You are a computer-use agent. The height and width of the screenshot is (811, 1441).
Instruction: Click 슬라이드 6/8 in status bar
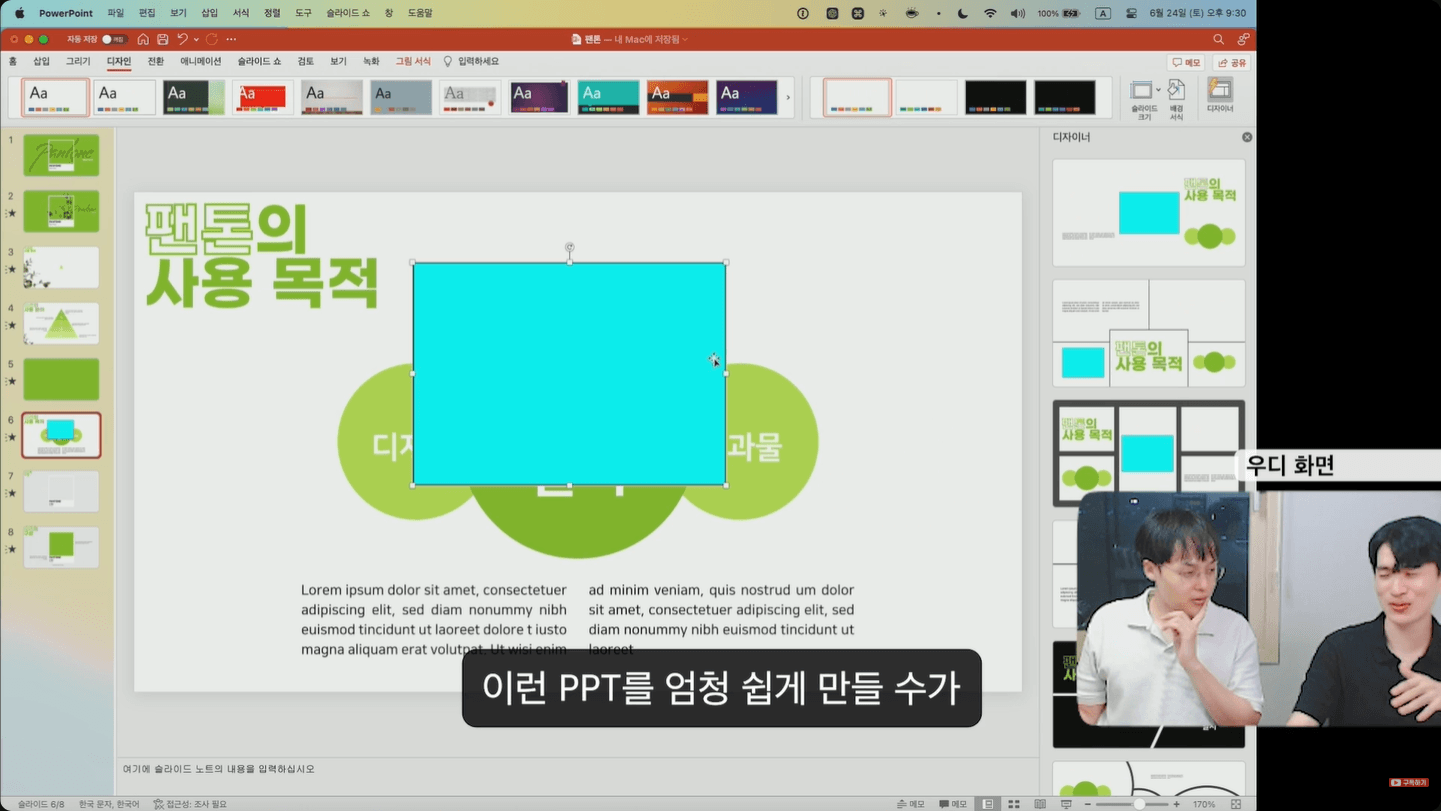pos(41,804)
